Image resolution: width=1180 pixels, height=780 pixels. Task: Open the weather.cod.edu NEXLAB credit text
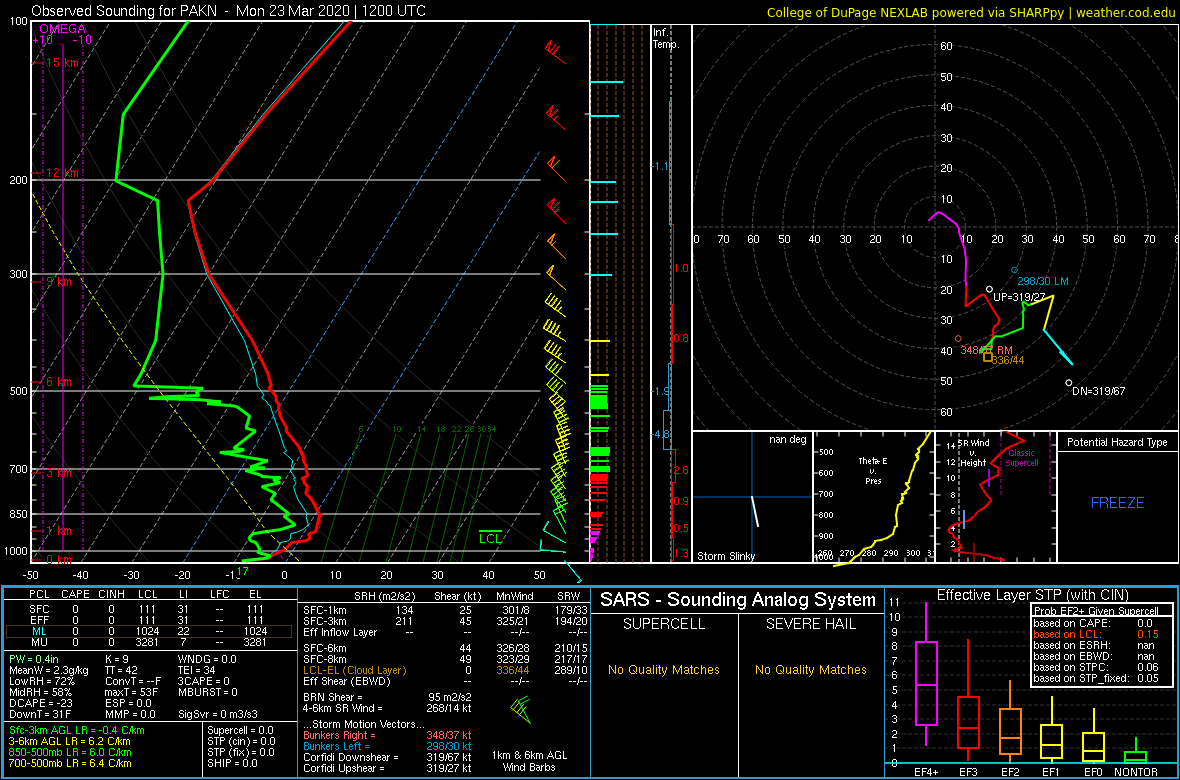pos(971,11)
